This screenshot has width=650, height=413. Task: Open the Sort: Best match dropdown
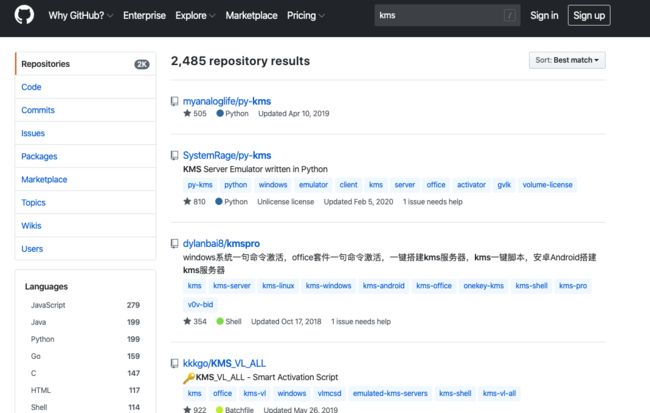(567, 60)
